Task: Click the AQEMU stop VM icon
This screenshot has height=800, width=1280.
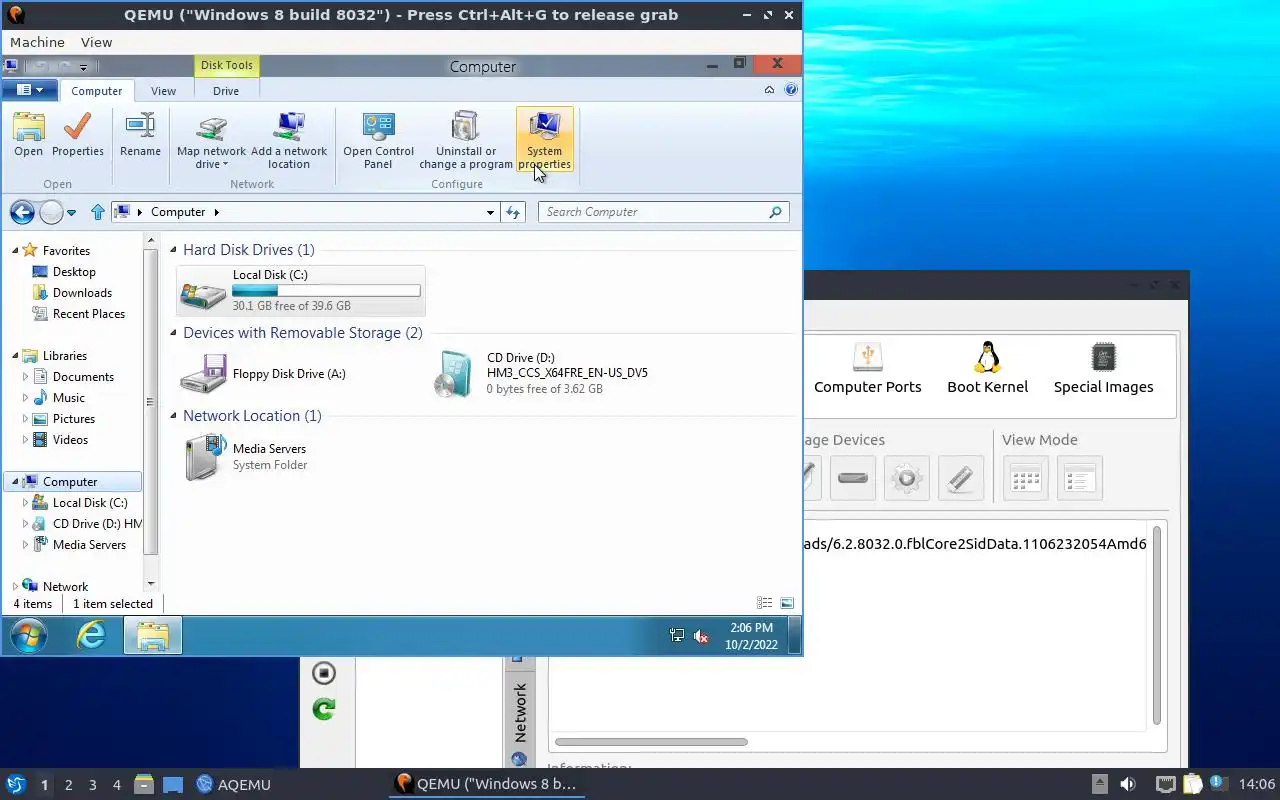Action: (x=323, y=673)
